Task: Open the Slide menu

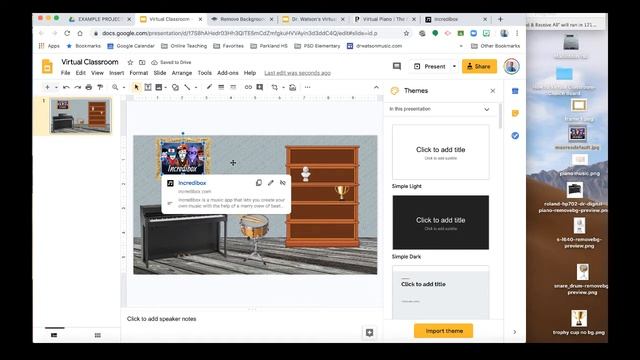Action: (x=160, y=73)
